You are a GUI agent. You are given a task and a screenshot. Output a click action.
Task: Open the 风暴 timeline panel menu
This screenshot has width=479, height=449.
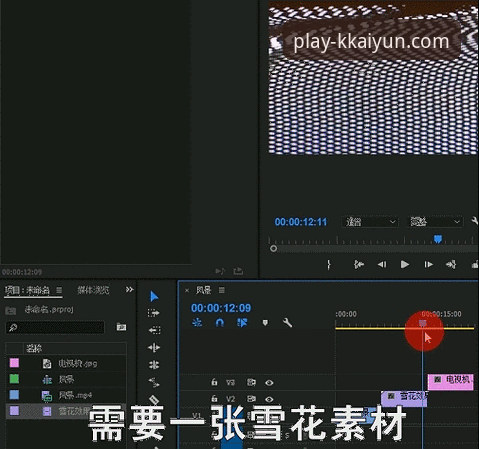click(222, 290)
